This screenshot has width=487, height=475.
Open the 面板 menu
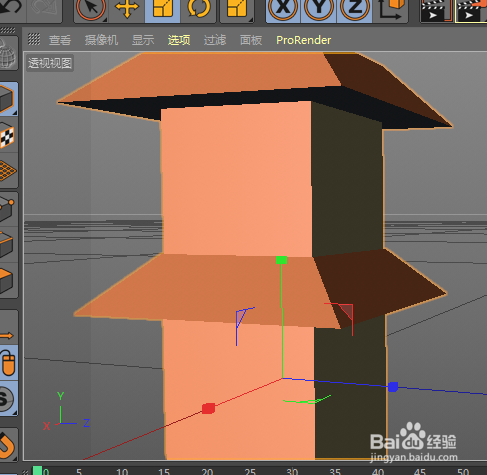coord(251,40)
